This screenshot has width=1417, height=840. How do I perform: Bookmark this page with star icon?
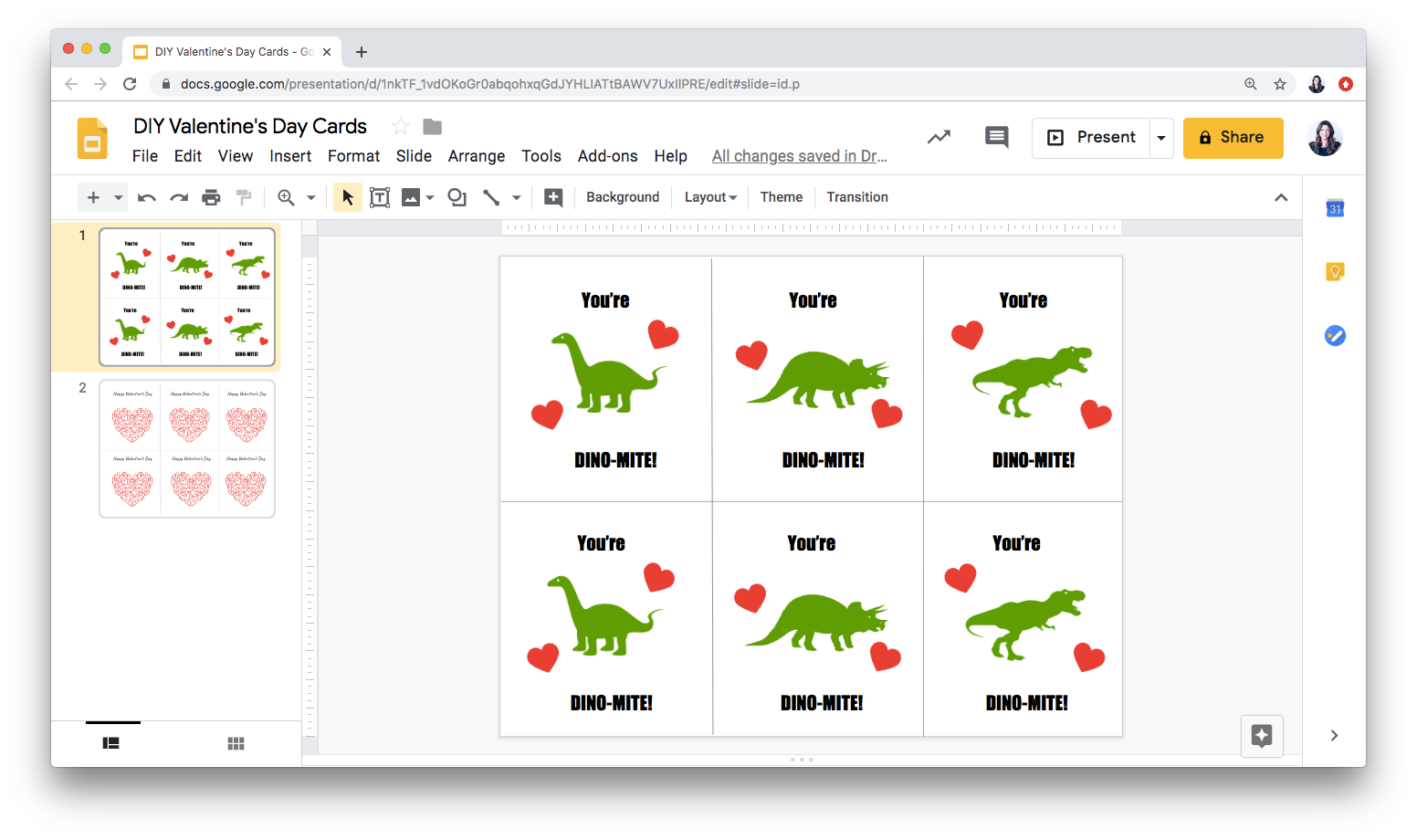(1280, 84)
